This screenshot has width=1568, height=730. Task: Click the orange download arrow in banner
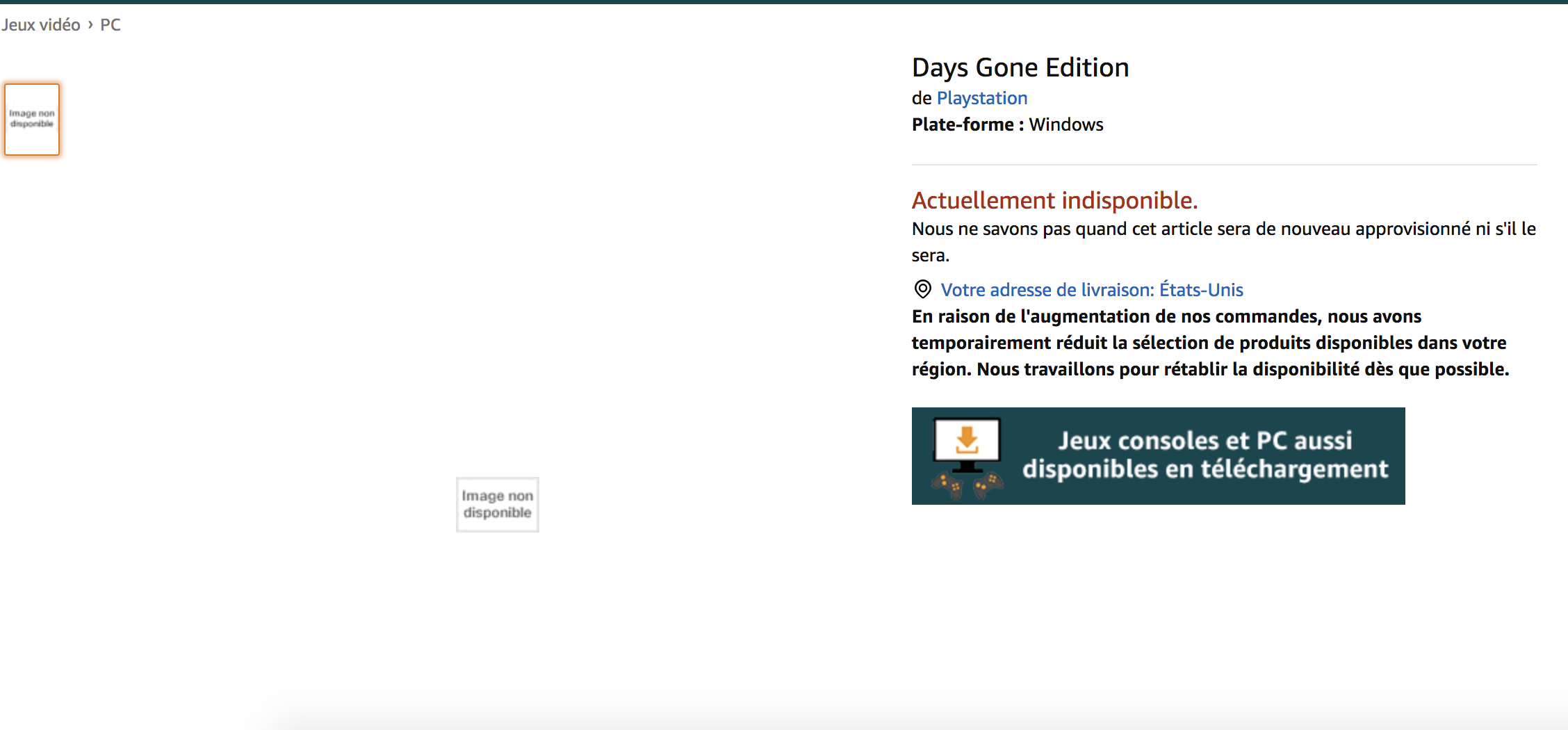pos(967,440)
